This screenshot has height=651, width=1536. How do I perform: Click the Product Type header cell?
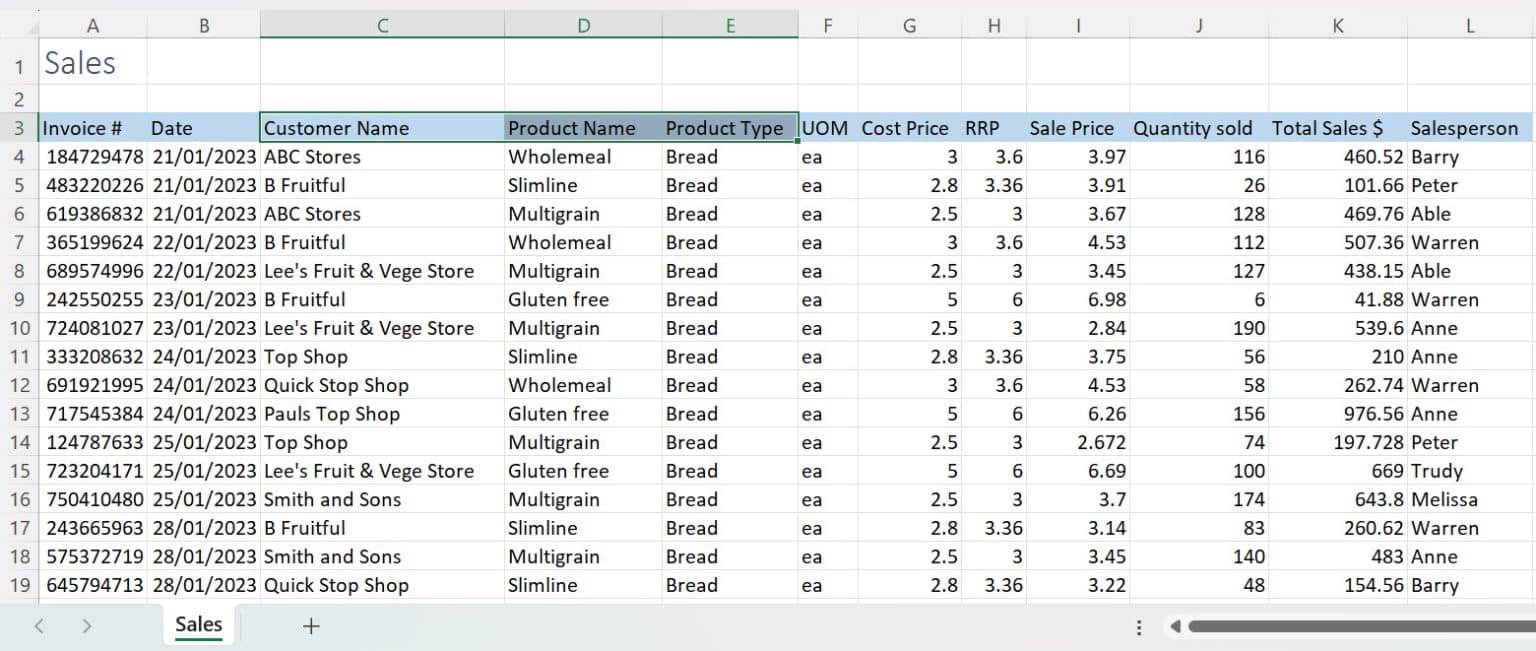pyautogui.click(x=724, y=128)
